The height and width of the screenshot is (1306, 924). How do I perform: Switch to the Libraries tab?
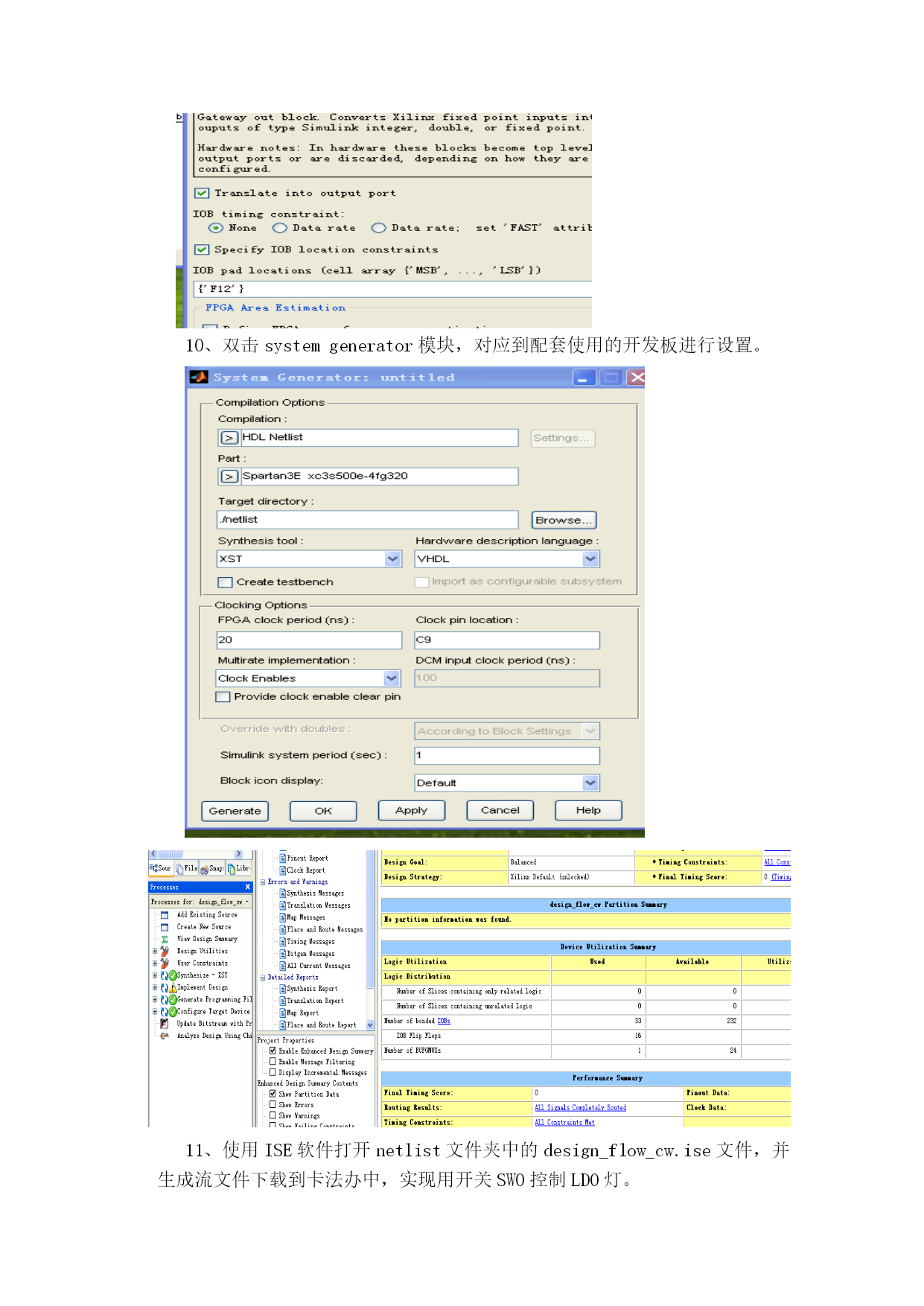click(238, 868)
